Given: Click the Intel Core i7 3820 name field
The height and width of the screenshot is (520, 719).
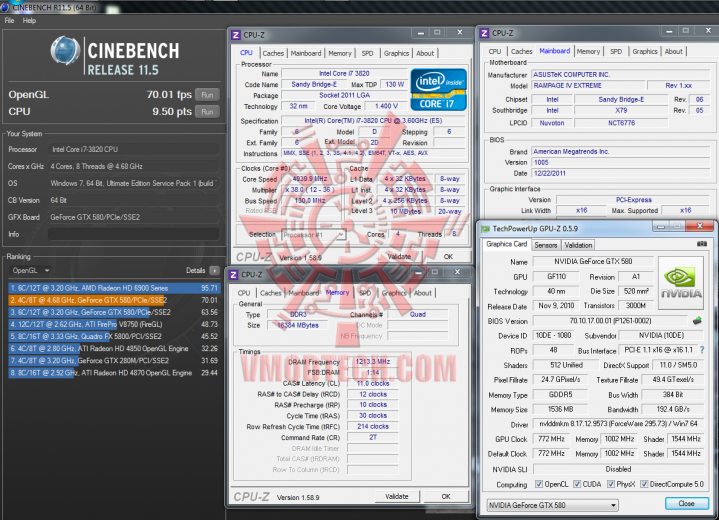Looking at the screenshot, I should (x=344, y=73).
